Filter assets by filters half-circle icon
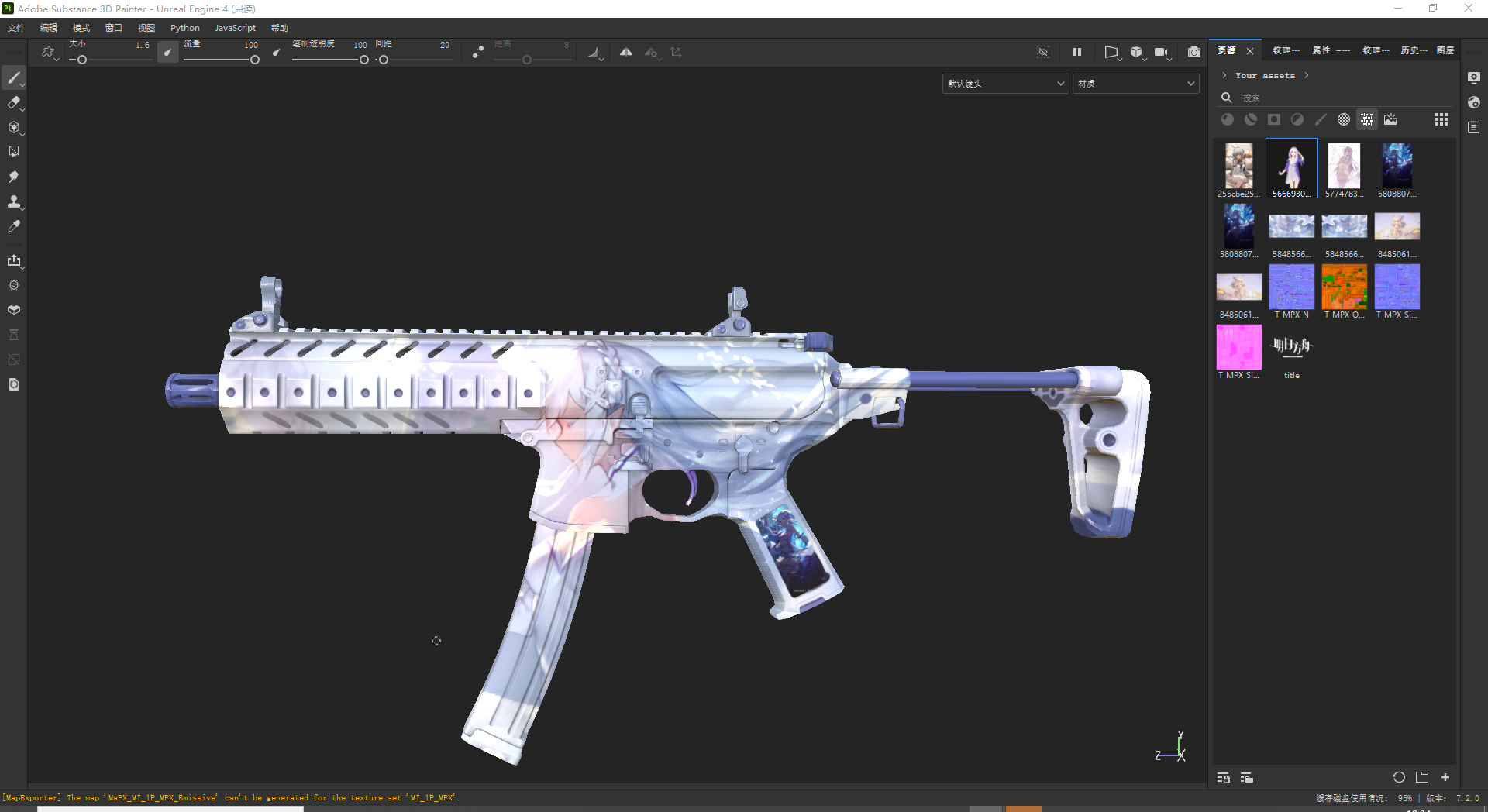Viewport: 1488px width, 812px height. (1297, 119)
